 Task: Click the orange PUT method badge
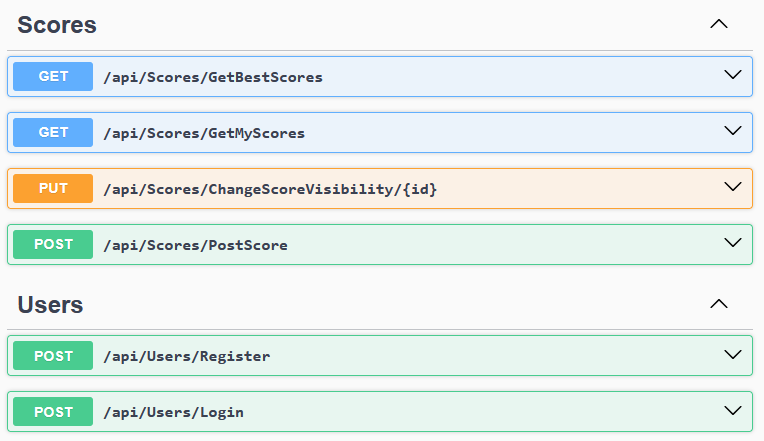[53, 189]
